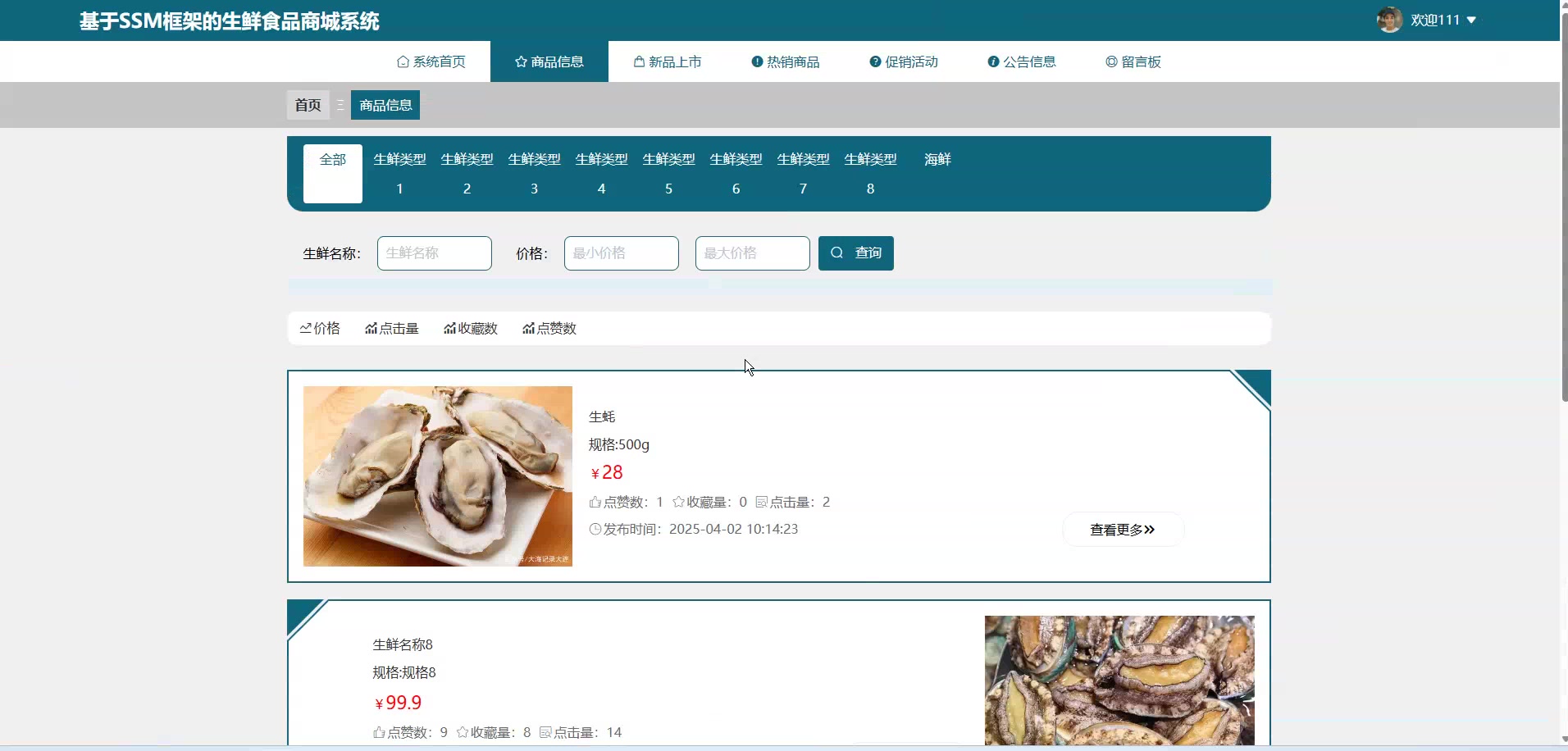Click the user avatar picture
Screen dimensions: 1568x751
pyautogui.click(x=1389, y=20)
